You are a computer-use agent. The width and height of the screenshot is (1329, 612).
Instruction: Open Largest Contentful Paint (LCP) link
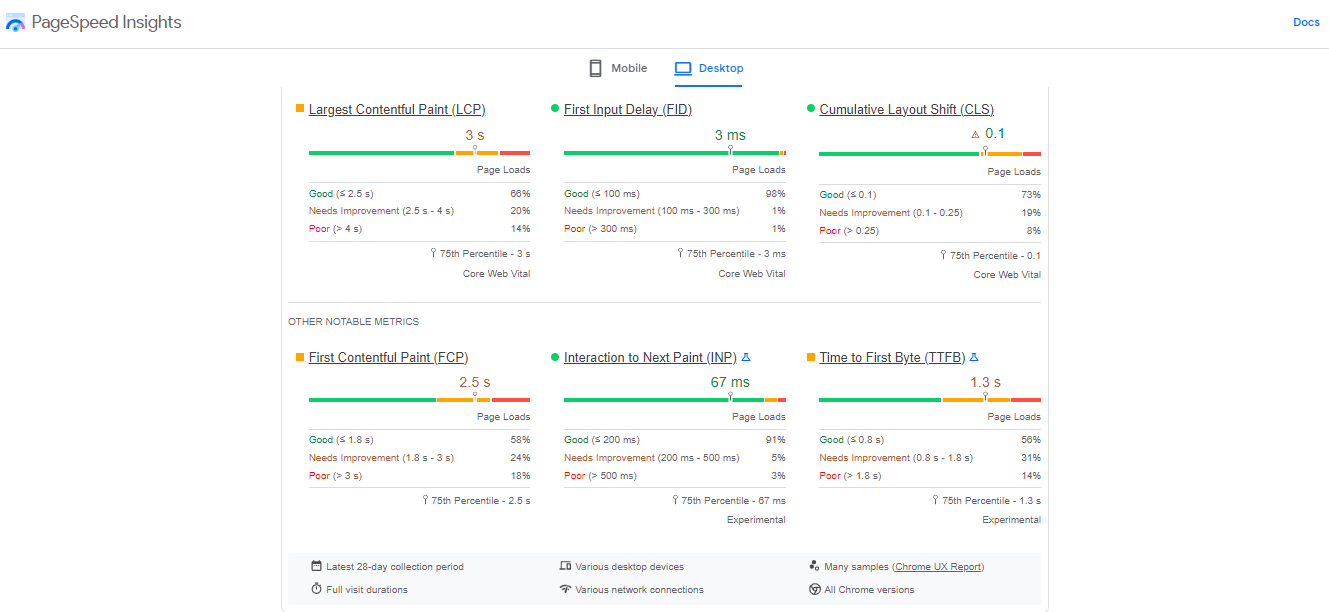[x=397, y=109]
